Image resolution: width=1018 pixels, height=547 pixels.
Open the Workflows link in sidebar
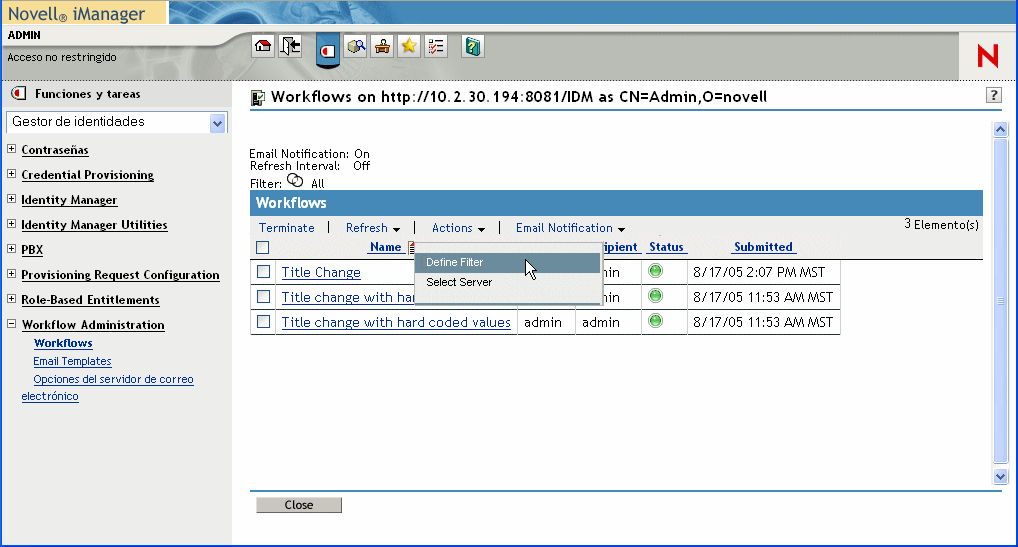pyautogui.click(x=63, y=343)
